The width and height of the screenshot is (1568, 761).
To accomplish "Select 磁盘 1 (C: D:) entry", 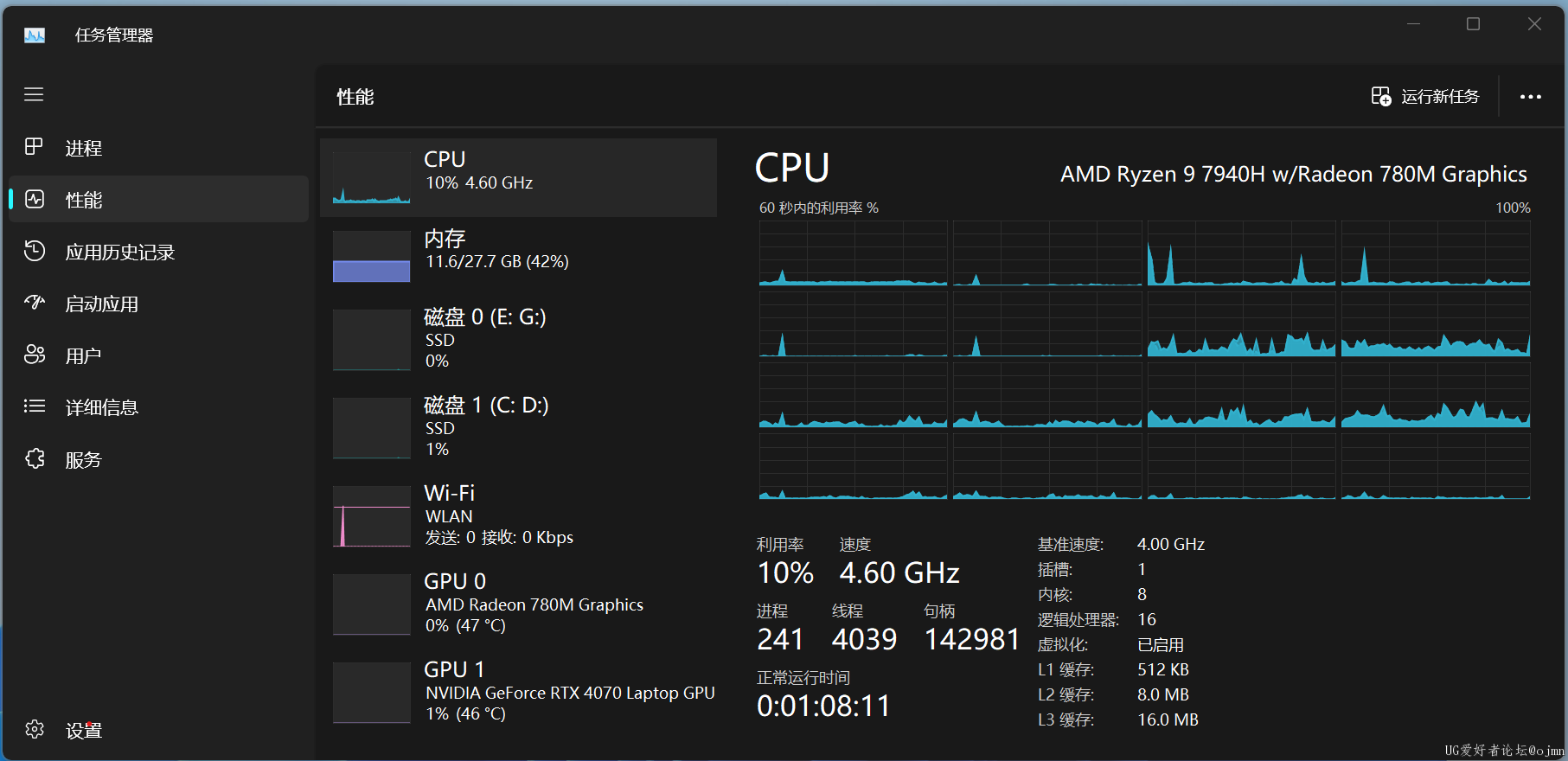I will point(518,428).
